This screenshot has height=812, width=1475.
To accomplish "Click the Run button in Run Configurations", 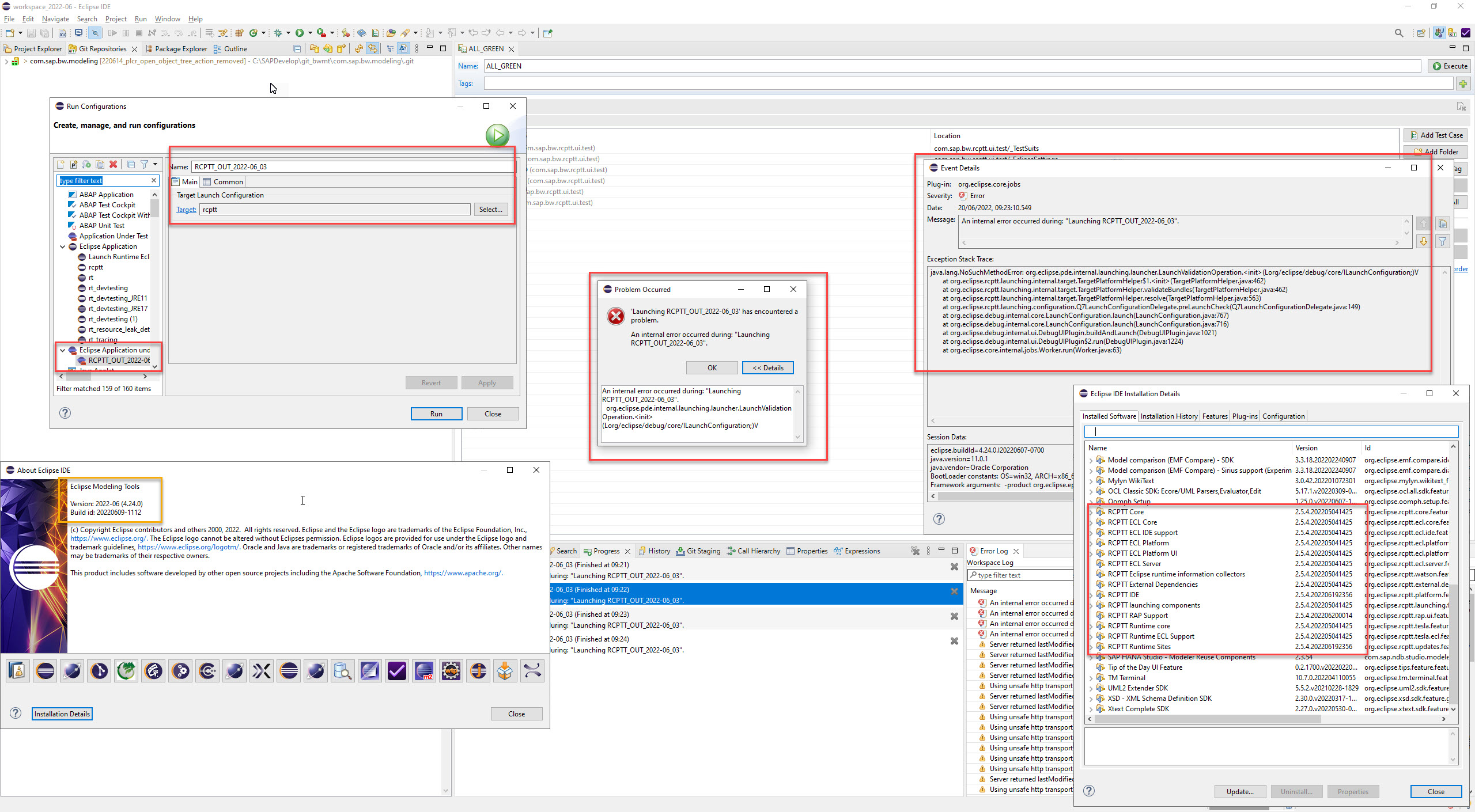I will tap(436, 414).
